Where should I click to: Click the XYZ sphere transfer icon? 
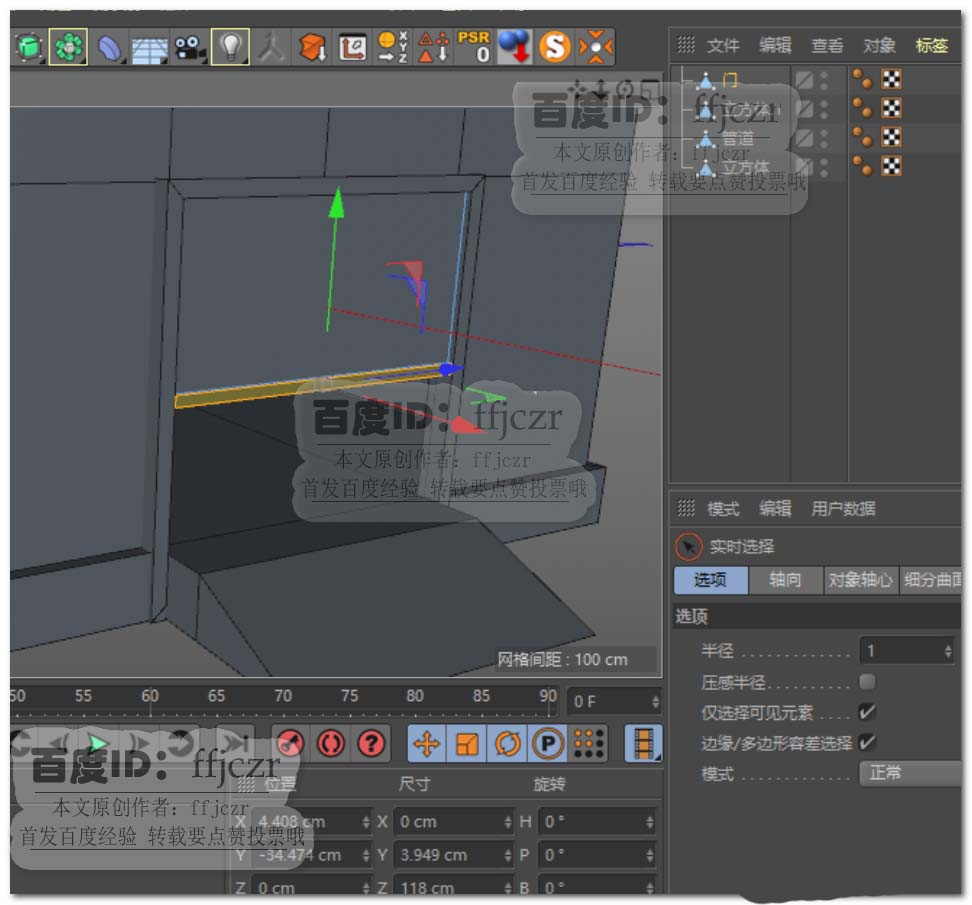pos(392,47)
